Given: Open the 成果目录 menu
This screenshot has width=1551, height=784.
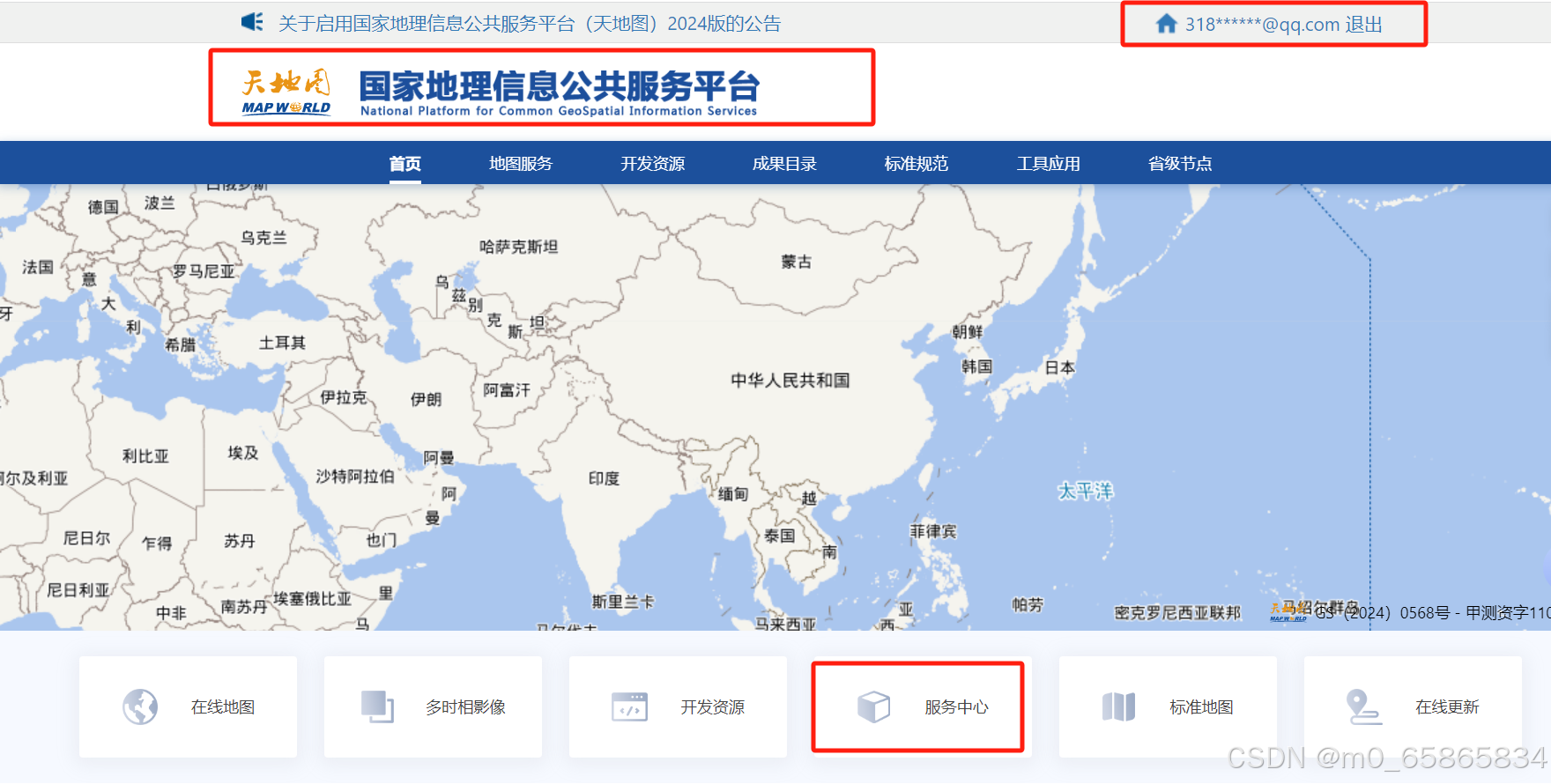Looking at the screenshot, I should (x=784, y=164).
